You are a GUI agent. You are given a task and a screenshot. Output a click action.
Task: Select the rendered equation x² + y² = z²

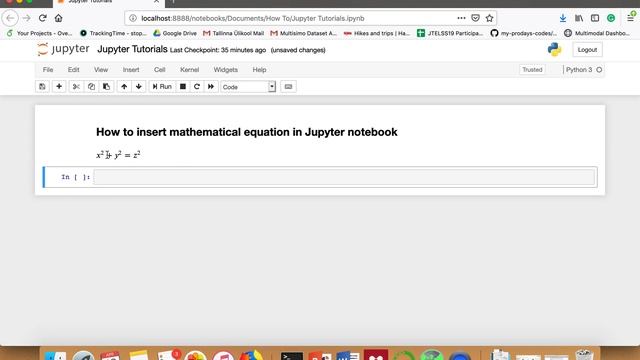click(x=118, y=155)
